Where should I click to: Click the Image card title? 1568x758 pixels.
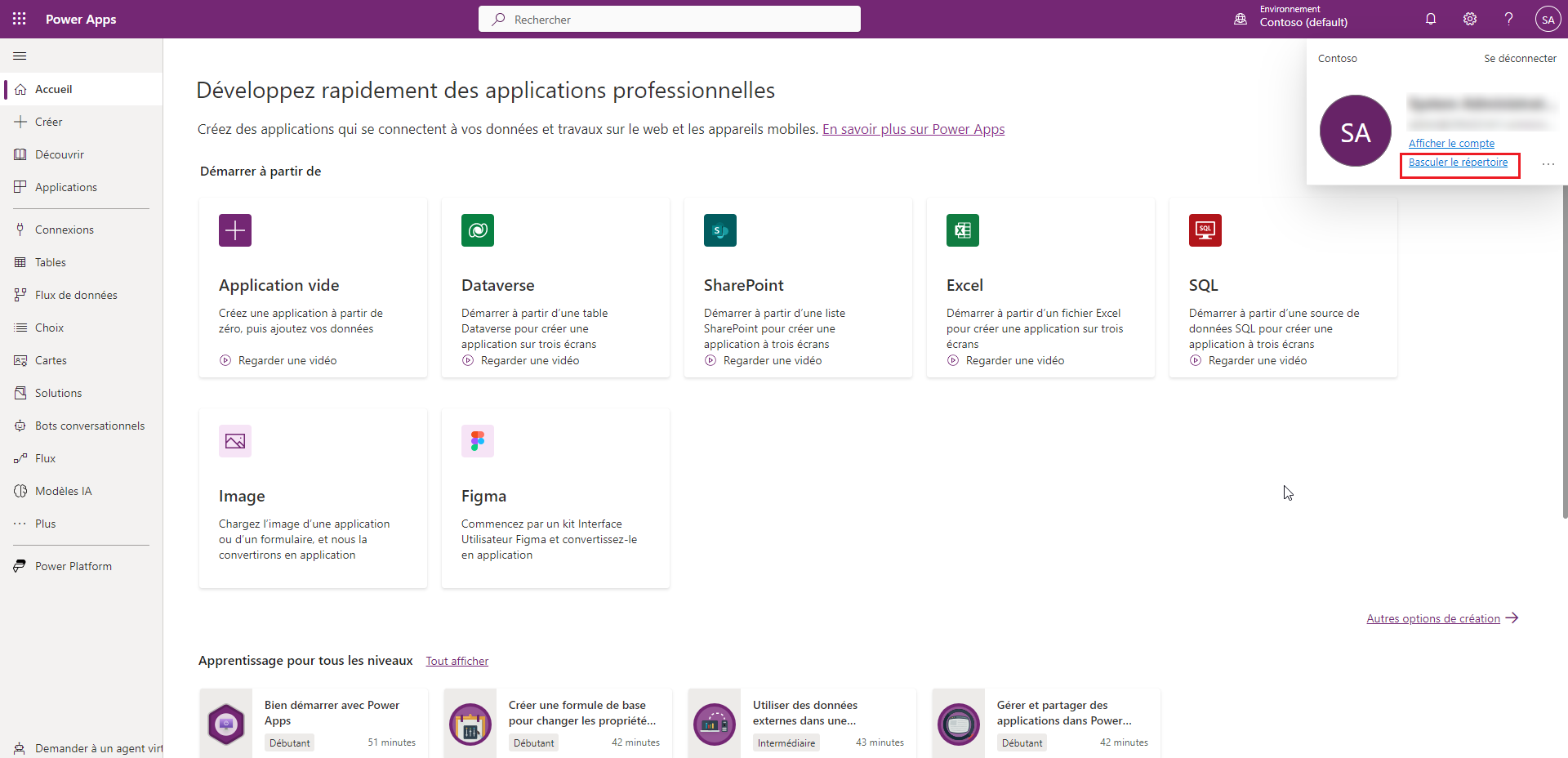[x=242, y=496]
